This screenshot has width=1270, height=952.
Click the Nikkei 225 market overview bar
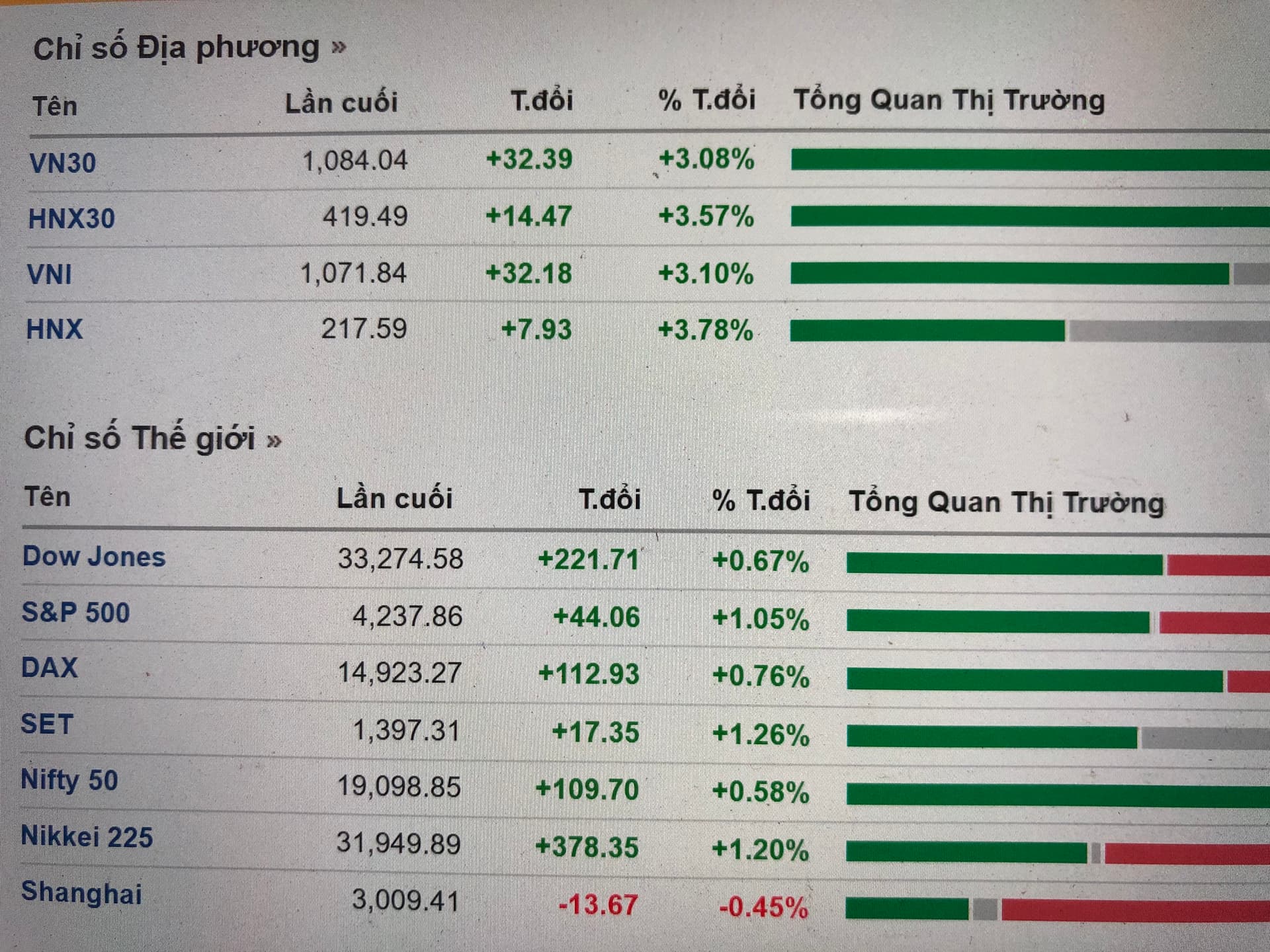(1057, 853)
